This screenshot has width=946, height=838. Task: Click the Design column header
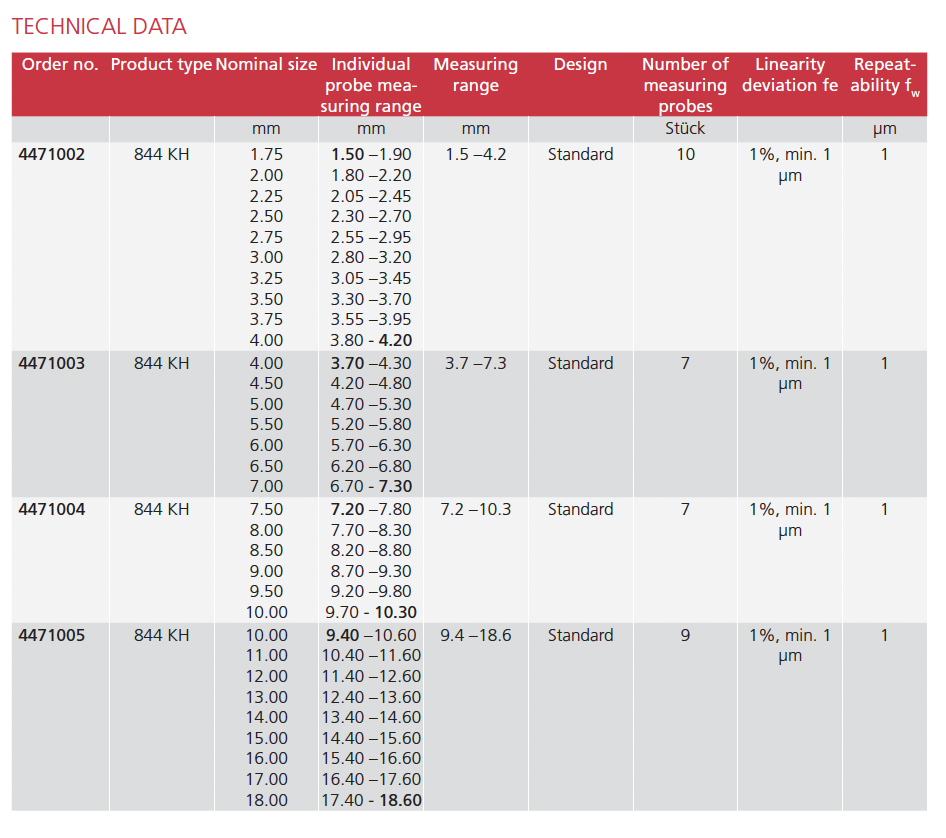tap(580, 65)
